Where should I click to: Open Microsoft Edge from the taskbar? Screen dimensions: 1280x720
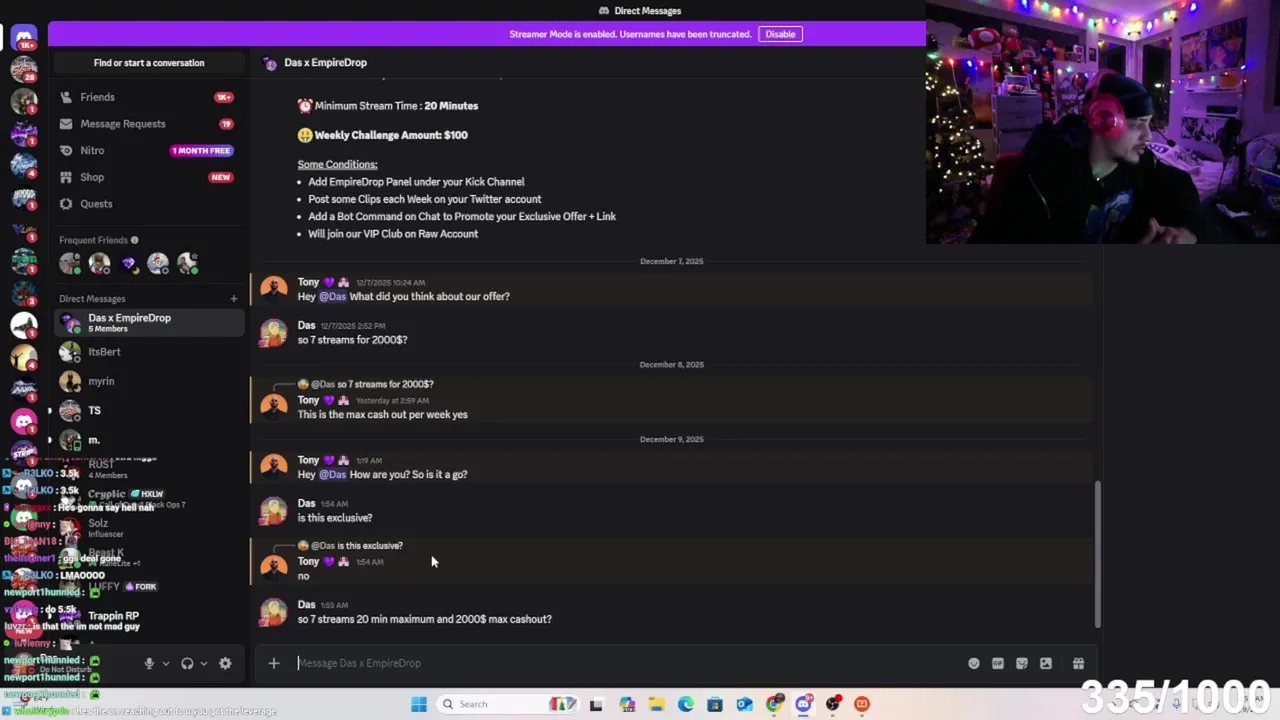coord(686,704)
